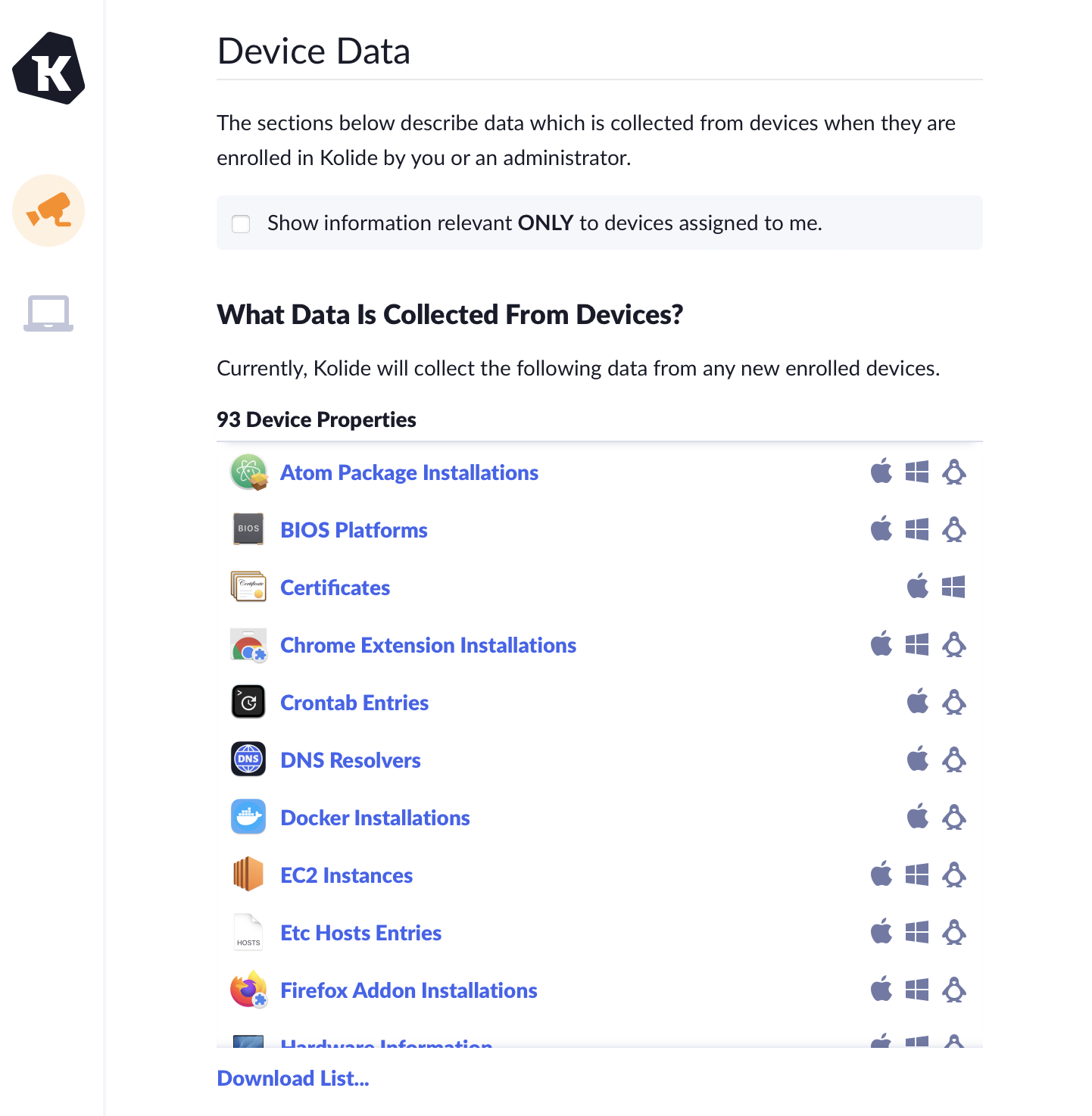Open the Atom Package Installations link
The image size is (1092, 1116).
pos(409,472)
